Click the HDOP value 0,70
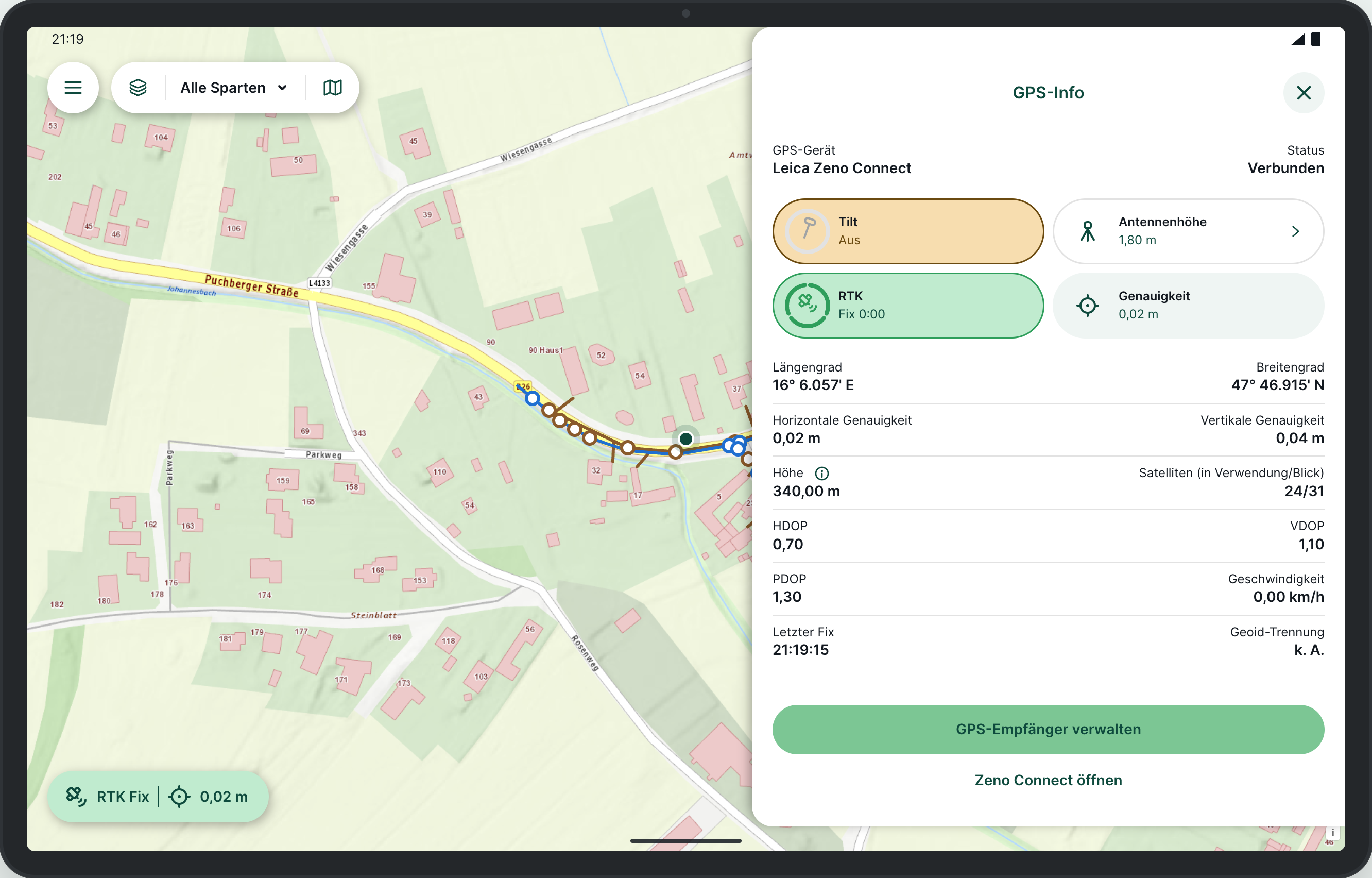This screenshot has height=878, width=1372. coord(787,544)
